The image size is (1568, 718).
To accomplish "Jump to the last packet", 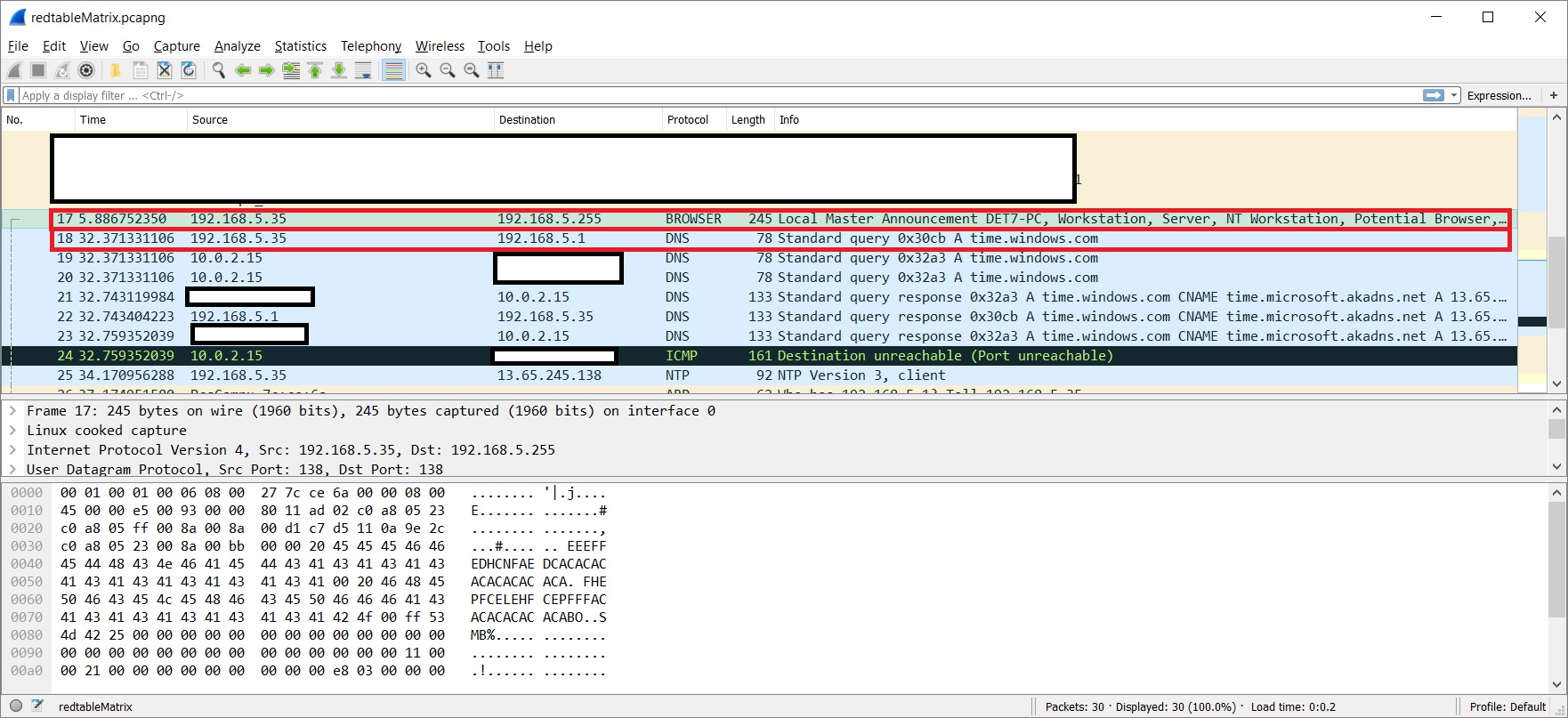I will click(339, 70).
